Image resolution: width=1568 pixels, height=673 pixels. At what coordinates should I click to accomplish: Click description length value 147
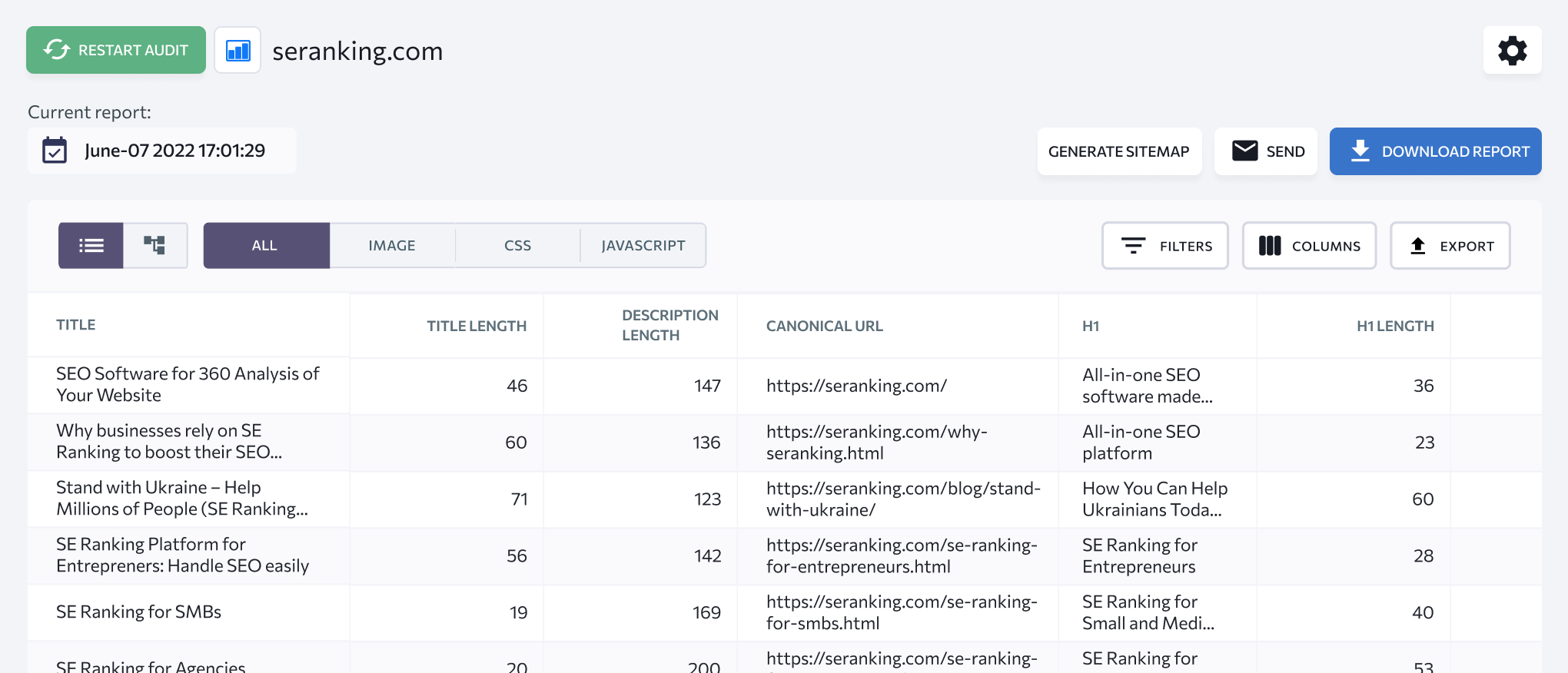(707, 386)
